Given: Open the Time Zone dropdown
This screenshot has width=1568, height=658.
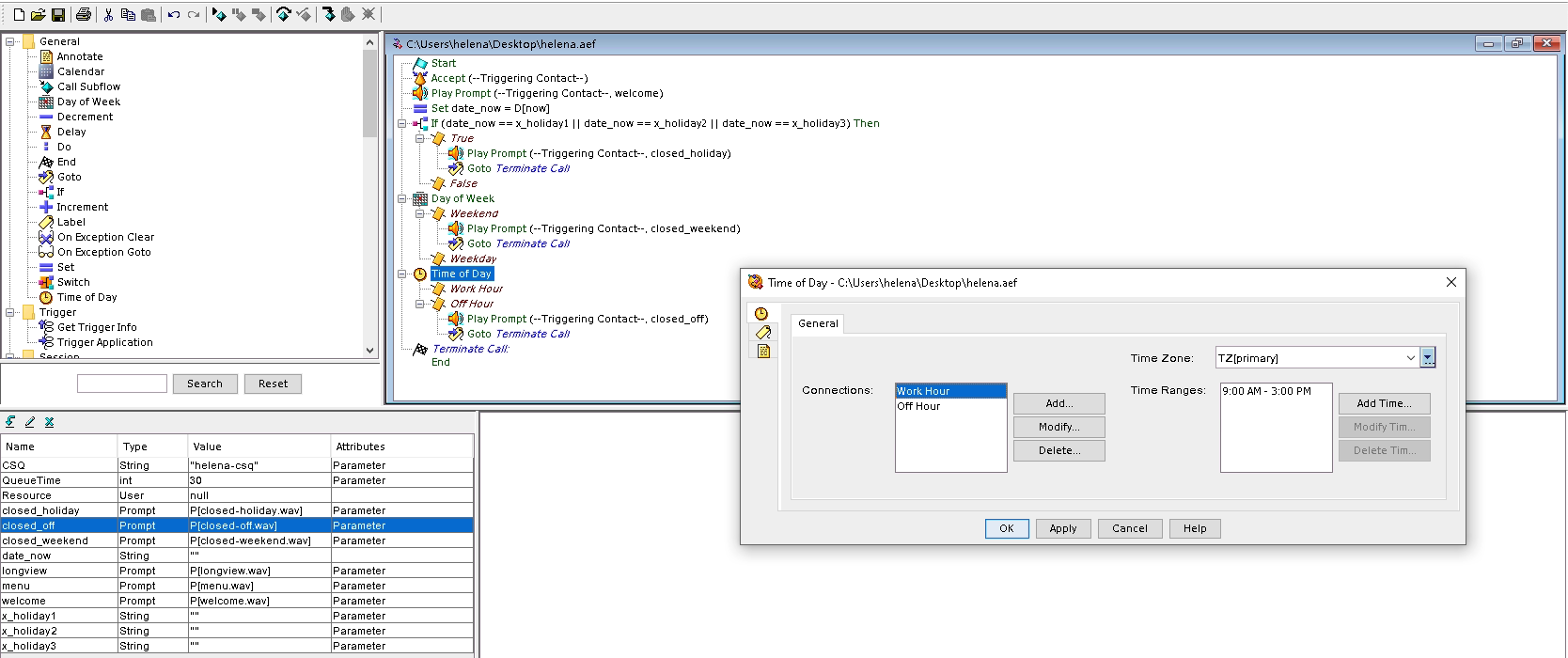Looking at the screenshot, I should [1410, 358].
